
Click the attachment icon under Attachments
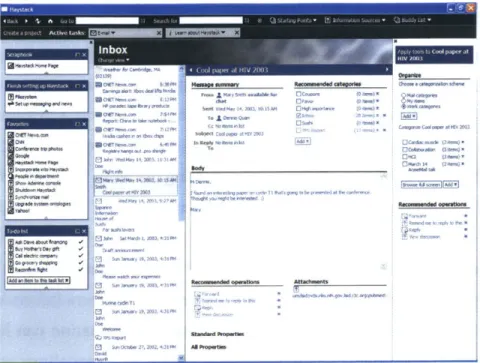296,289
